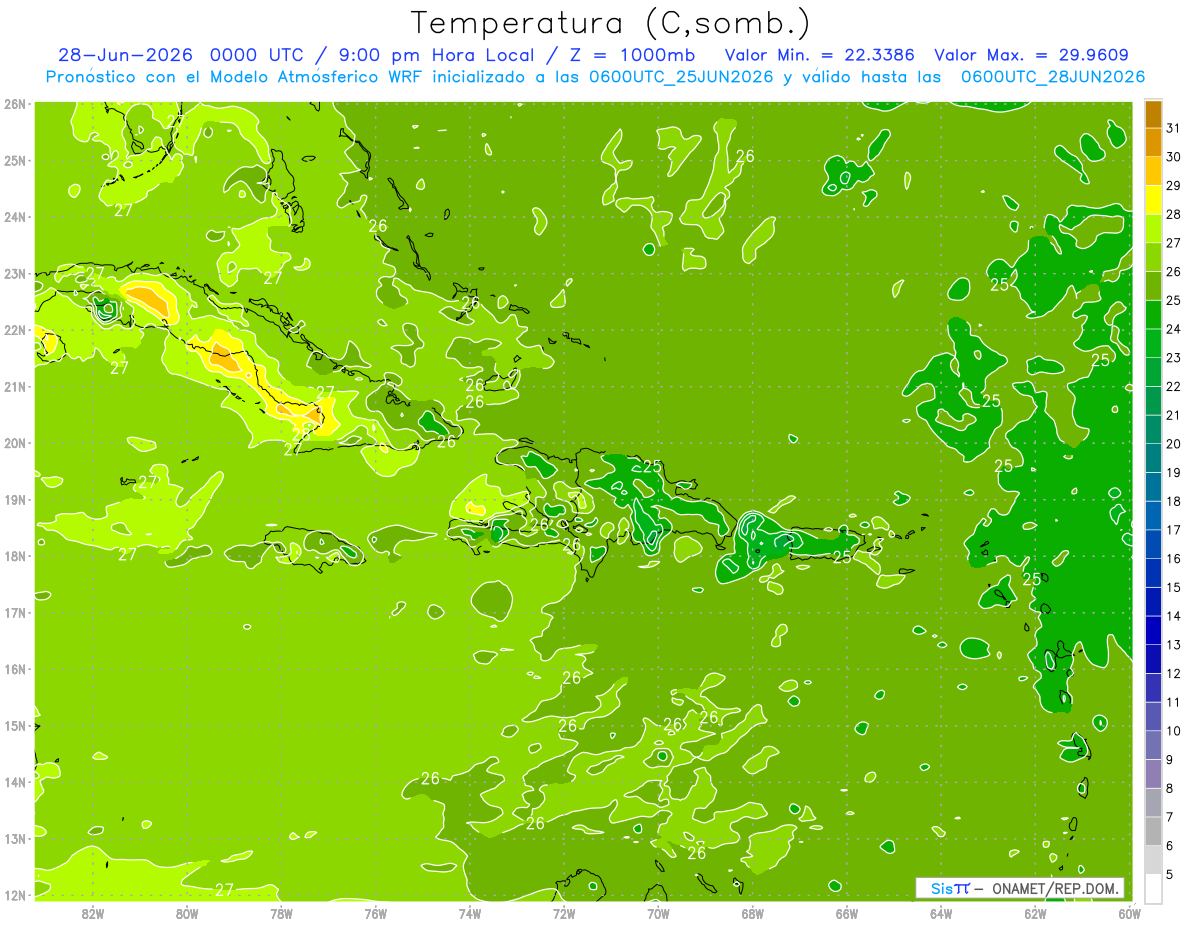Click the color scale label "14"
The image size is (1200, 927).
pyautogui.click(x=1174, y=616)
